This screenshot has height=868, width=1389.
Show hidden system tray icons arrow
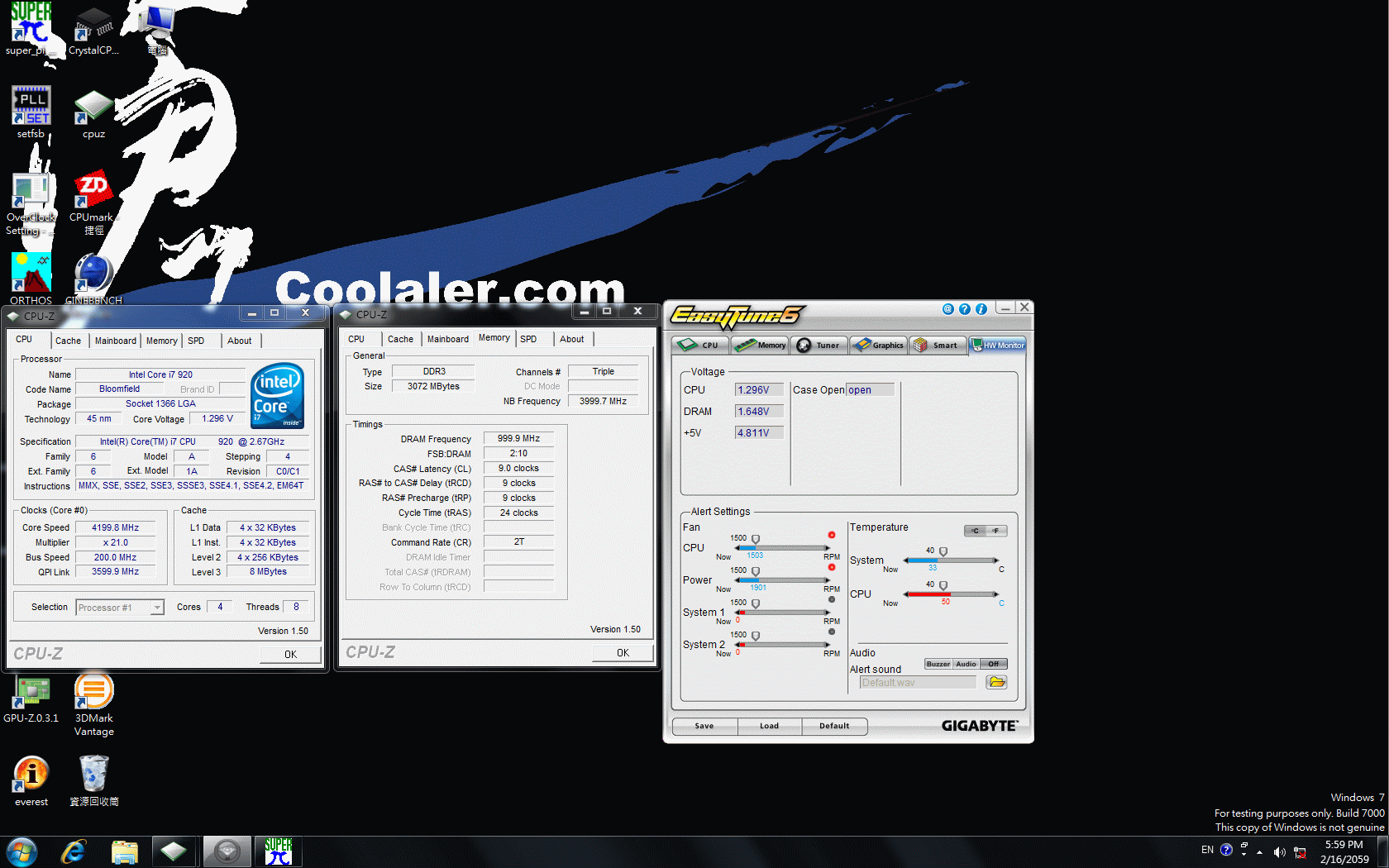(1260, 852)
